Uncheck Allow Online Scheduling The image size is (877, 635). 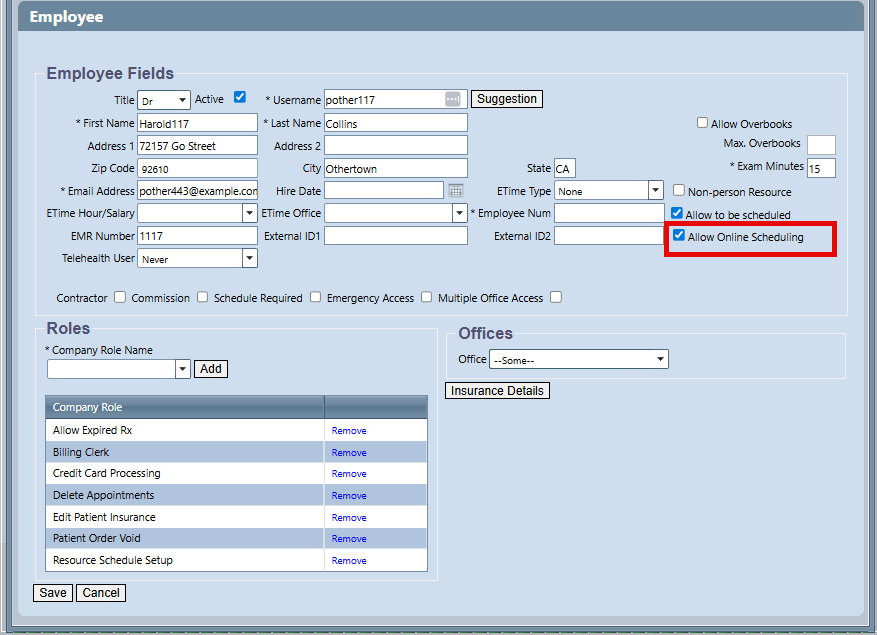point(679,236)
